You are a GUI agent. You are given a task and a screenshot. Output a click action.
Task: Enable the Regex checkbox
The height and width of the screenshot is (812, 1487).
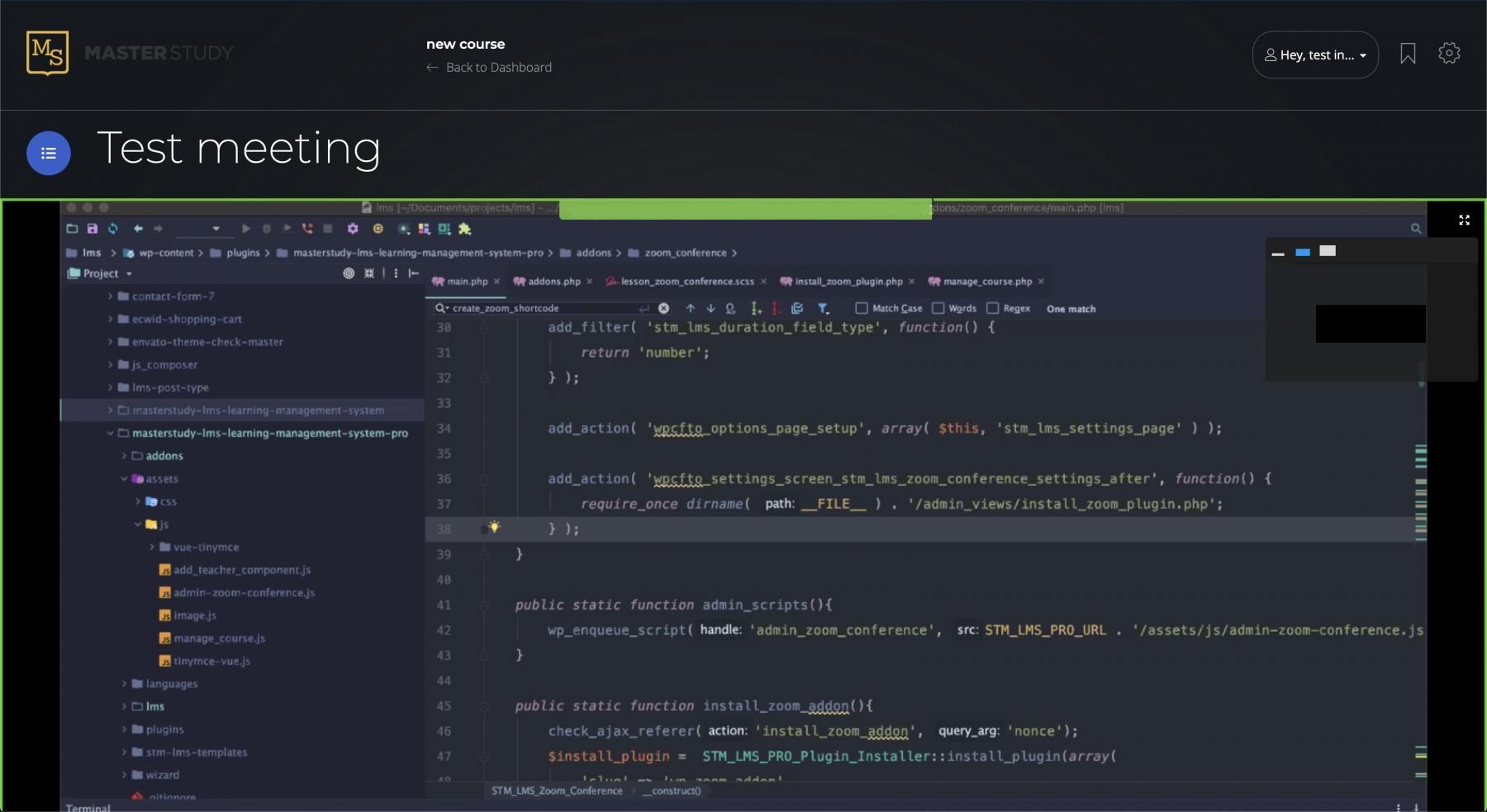pos(993,308)
